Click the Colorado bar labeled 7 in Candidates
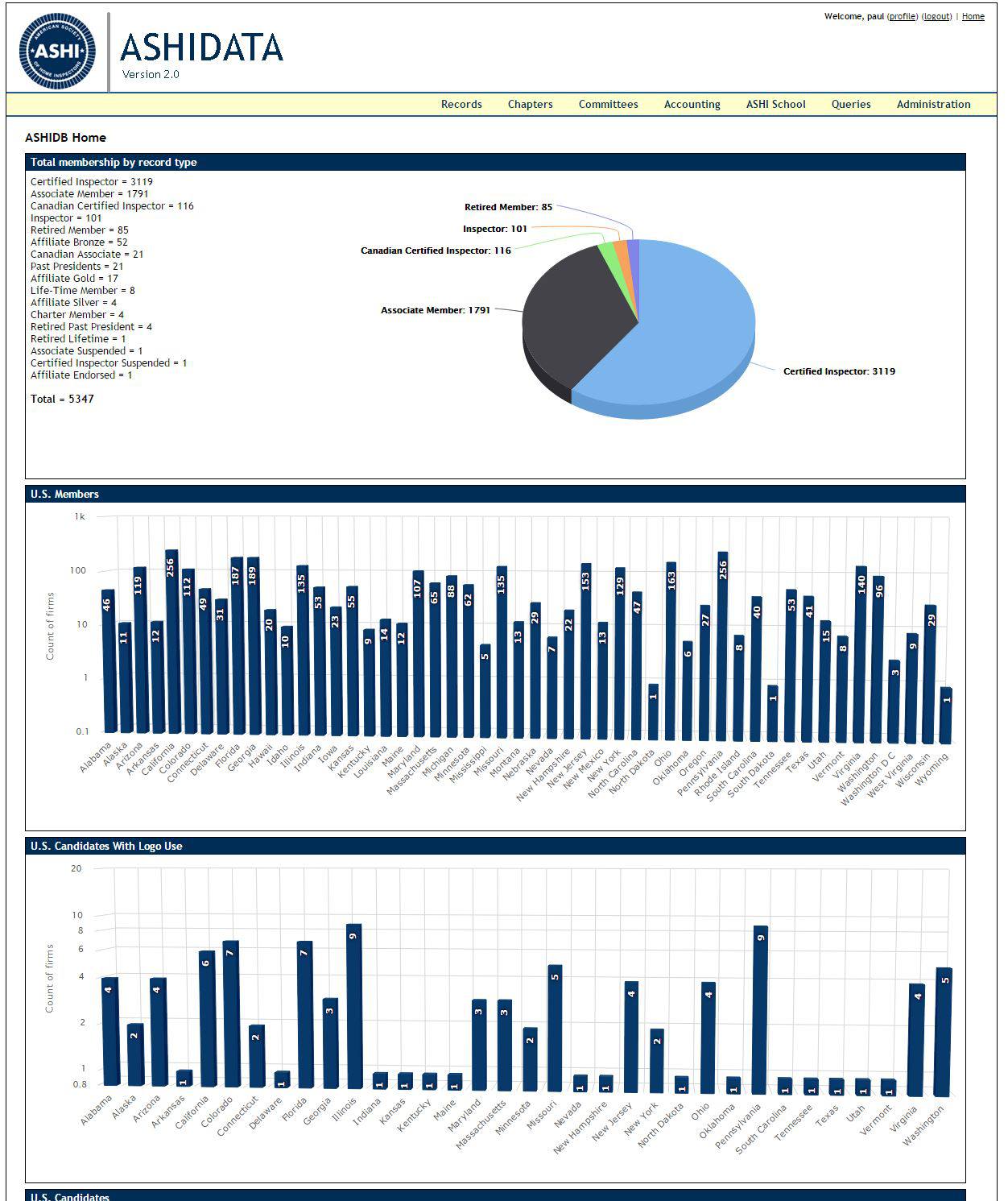The width and height of the screenshot is (1008, 1201). tap(230, 1013)
